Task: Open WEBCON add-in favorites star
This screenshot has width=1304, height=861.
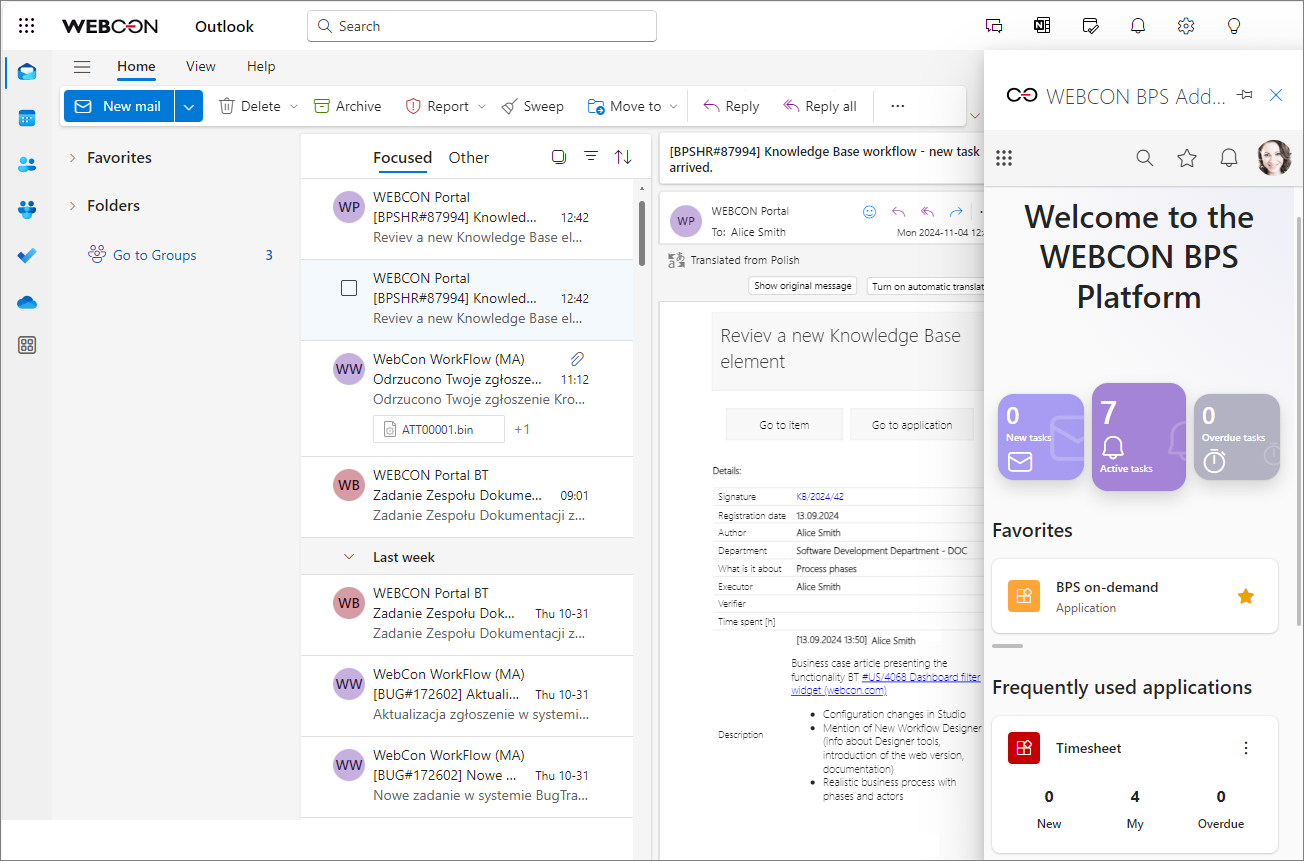Action: [x=1187, y=158]
